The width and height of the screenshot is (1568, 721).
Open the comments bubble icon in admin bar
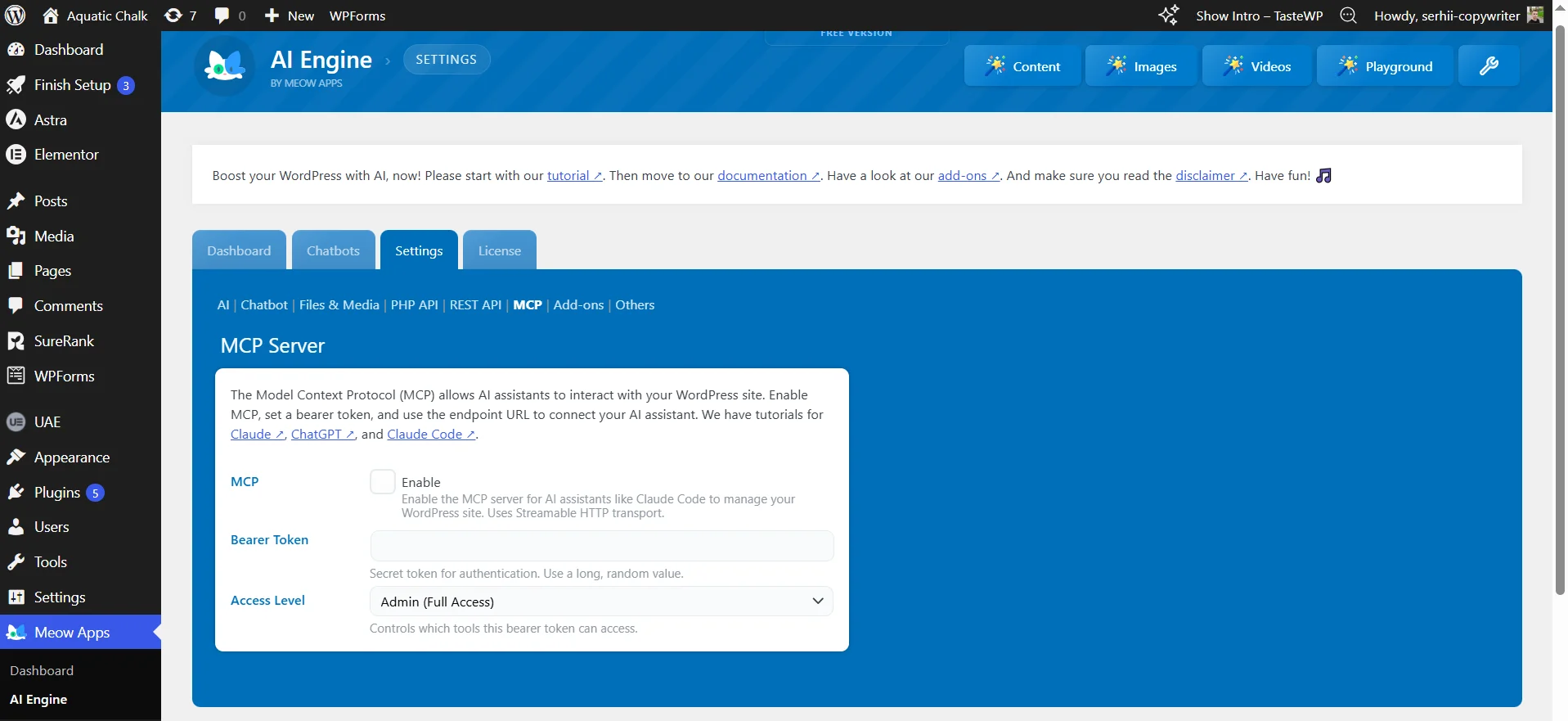222,16
